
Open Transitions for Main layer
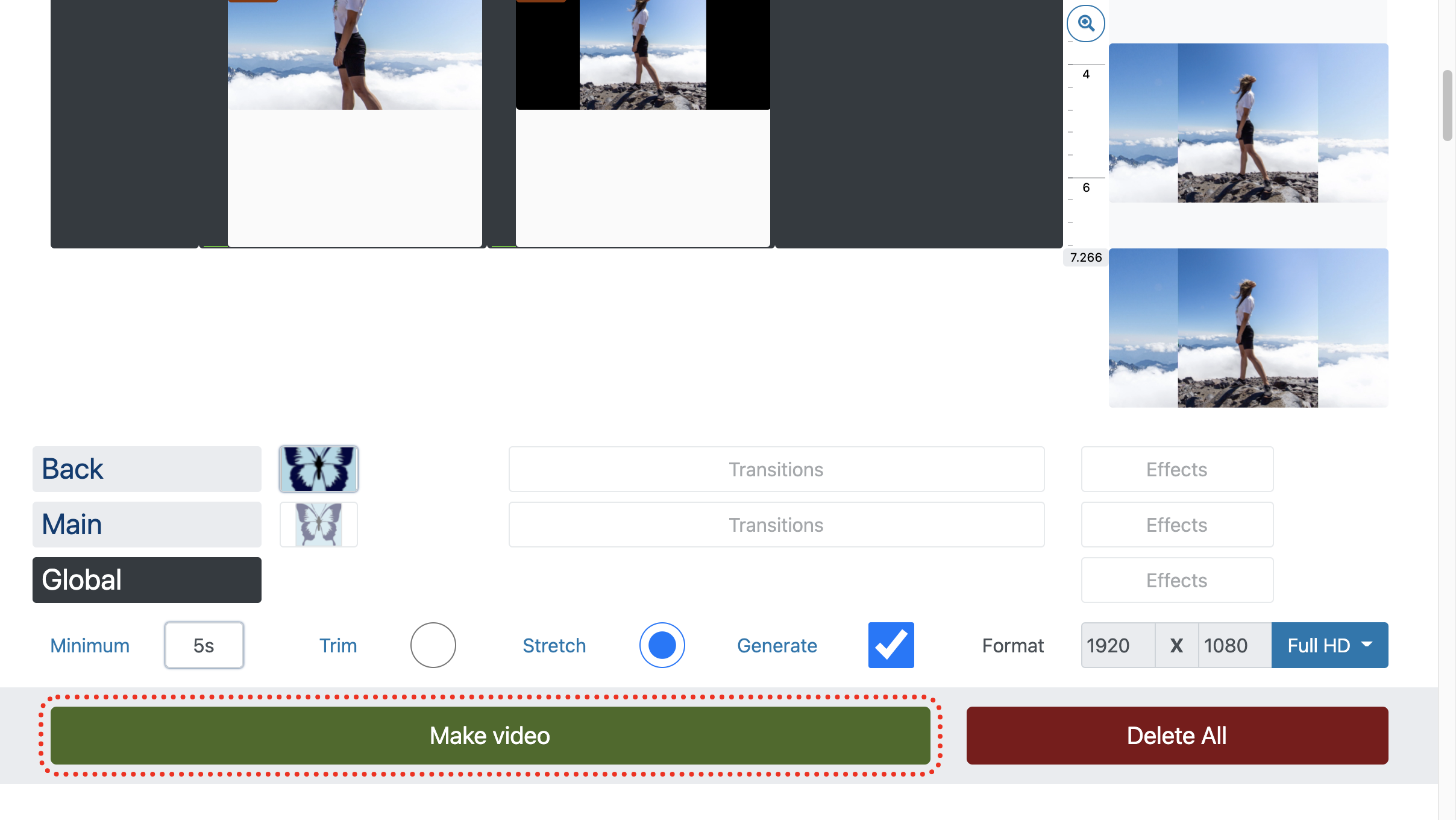[776, 524]
